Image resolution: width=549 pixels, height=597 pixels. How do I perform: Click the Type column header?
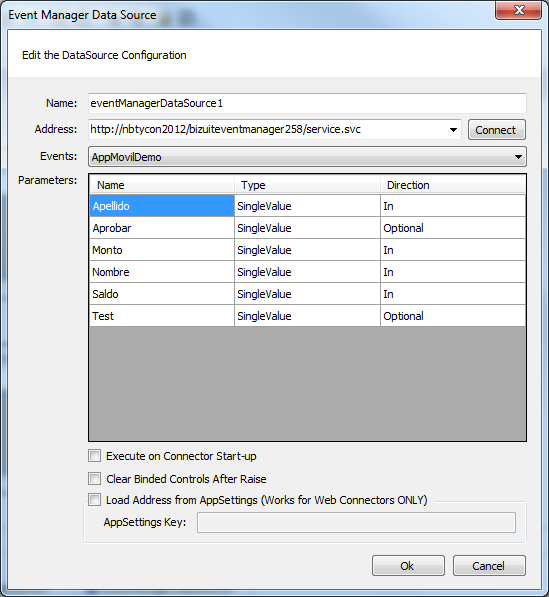tap(307, 185)
